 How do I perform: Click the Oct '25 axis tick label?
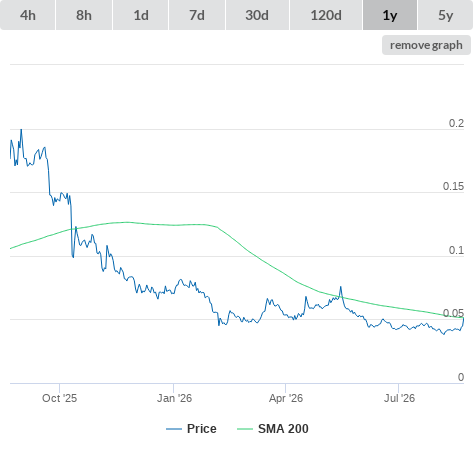click(x=59, y=398)
